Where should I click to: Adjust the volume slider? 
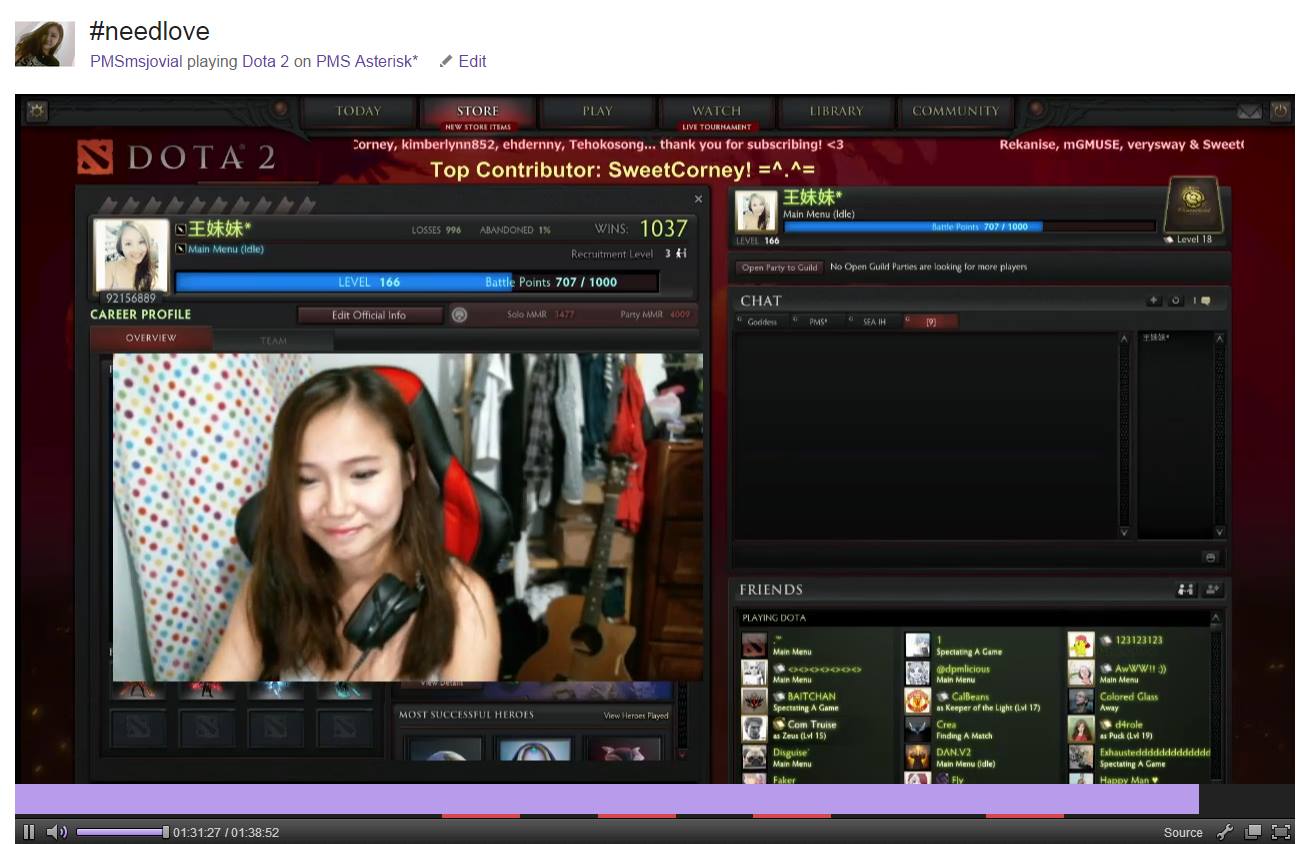click(122, 832)
